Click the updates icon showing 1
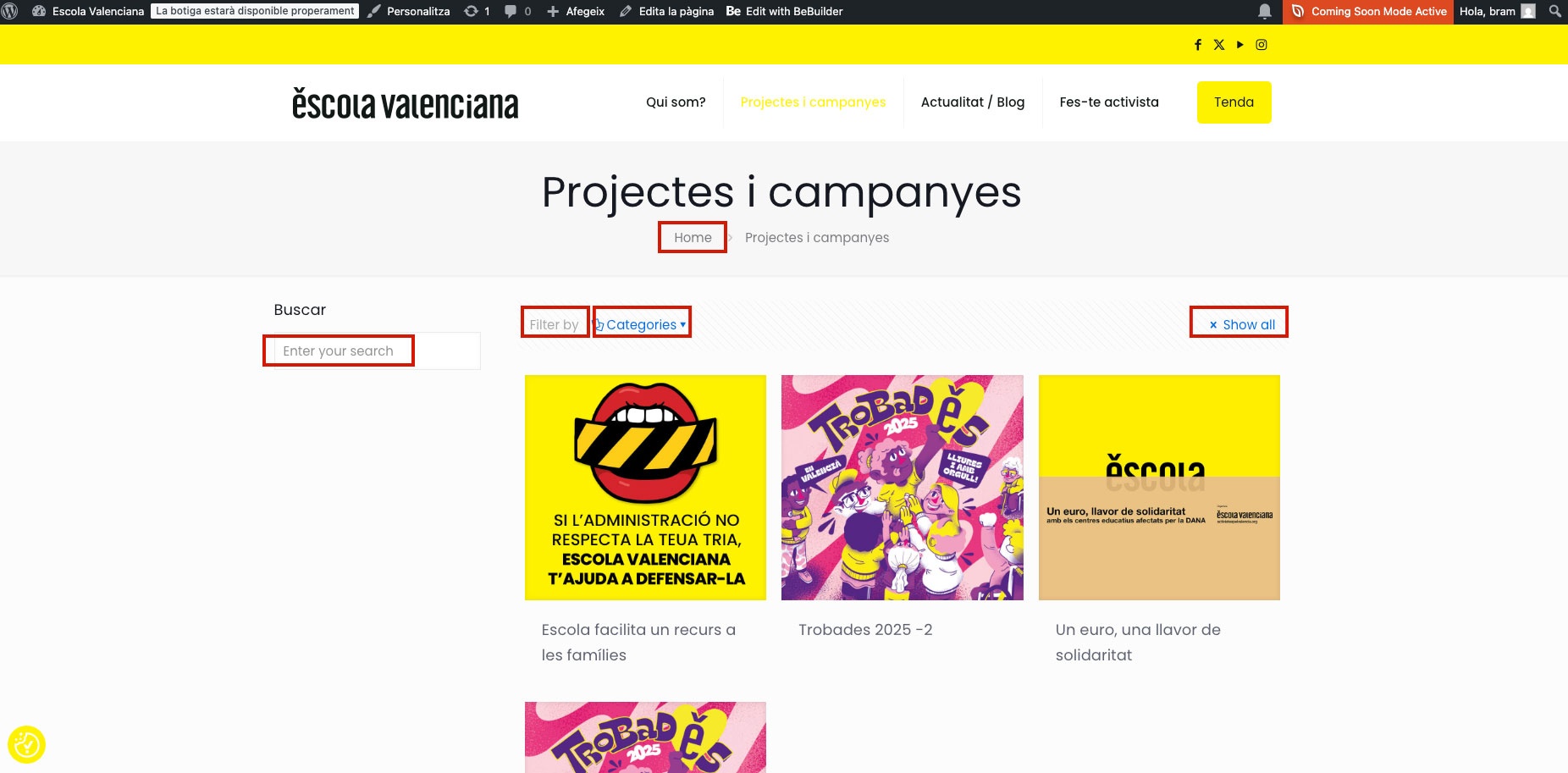This screenshot has height=773, width=1568. [478, 11]
